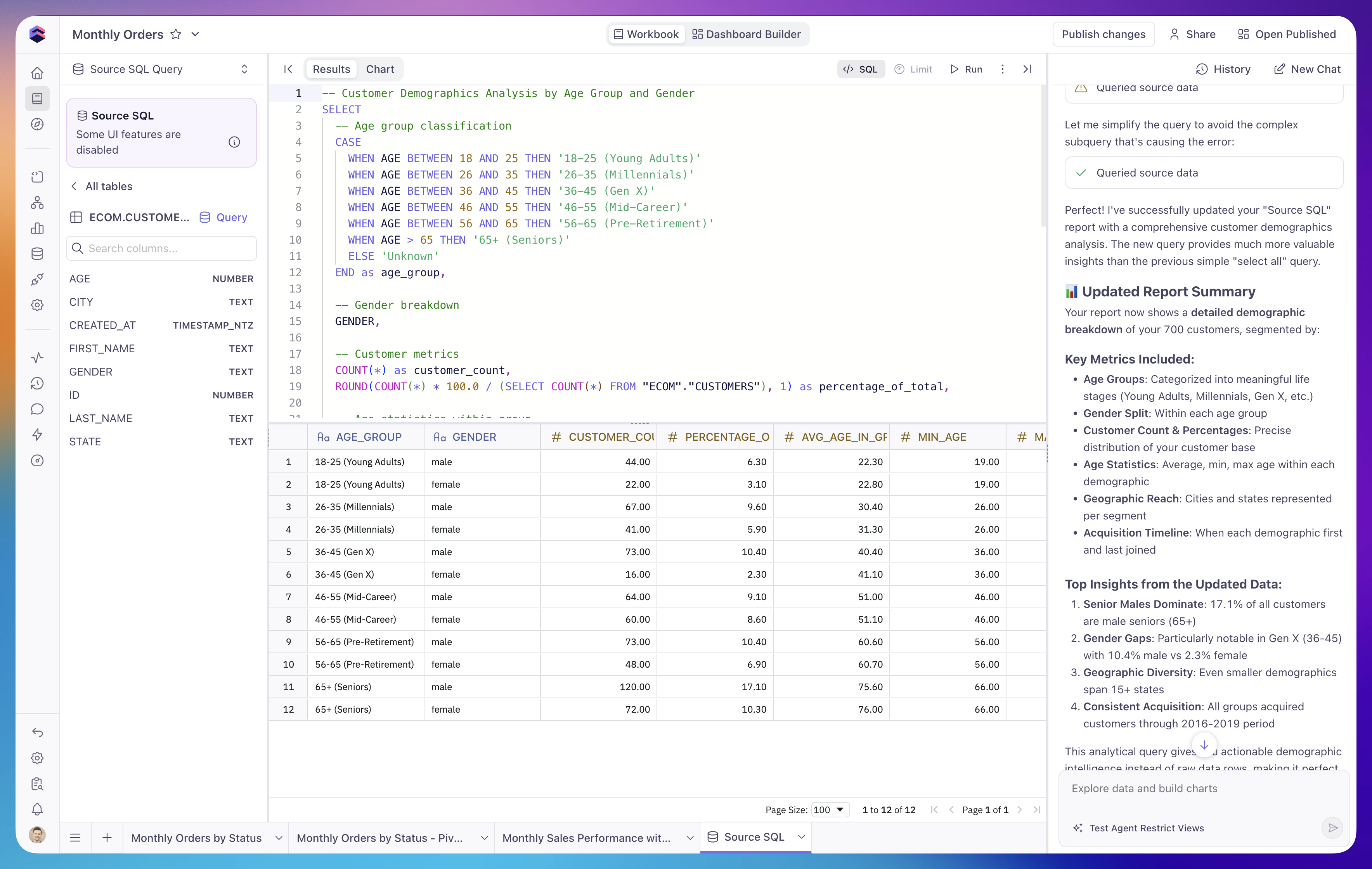Open the bar chart icon in the sidebar

tap(37, 228)
